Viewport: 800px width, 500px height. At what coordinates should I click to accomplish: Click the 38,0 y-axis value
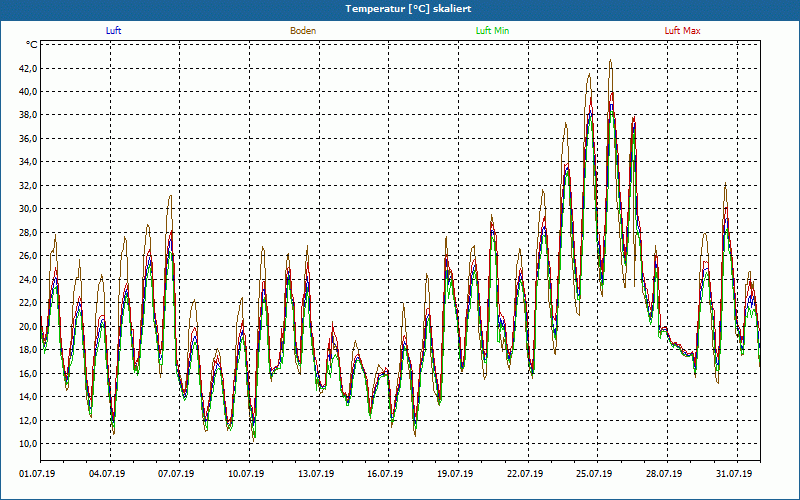[28, 115]
